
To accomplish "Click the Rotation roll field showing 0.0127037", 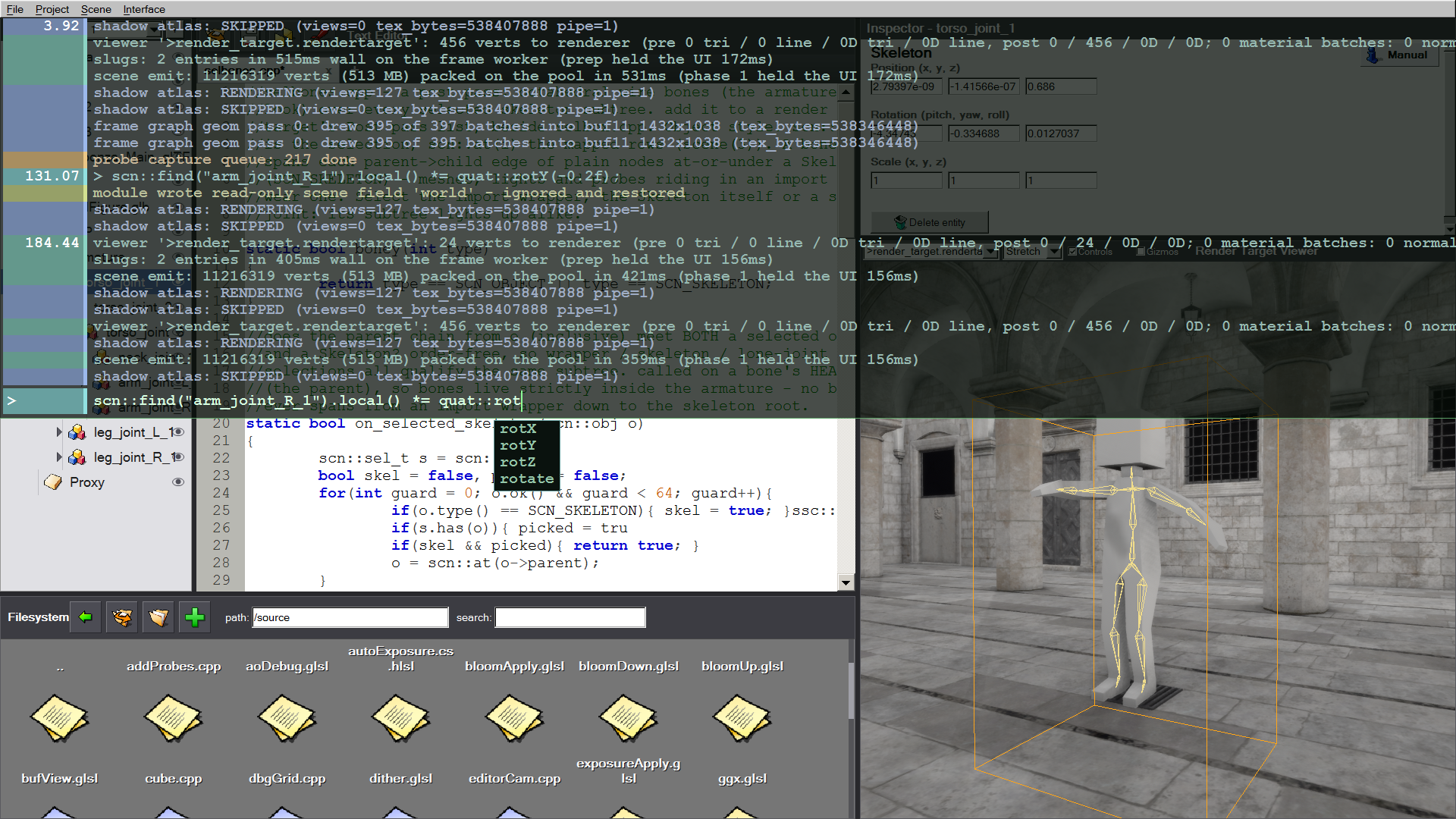I will tap(1061, 133).
